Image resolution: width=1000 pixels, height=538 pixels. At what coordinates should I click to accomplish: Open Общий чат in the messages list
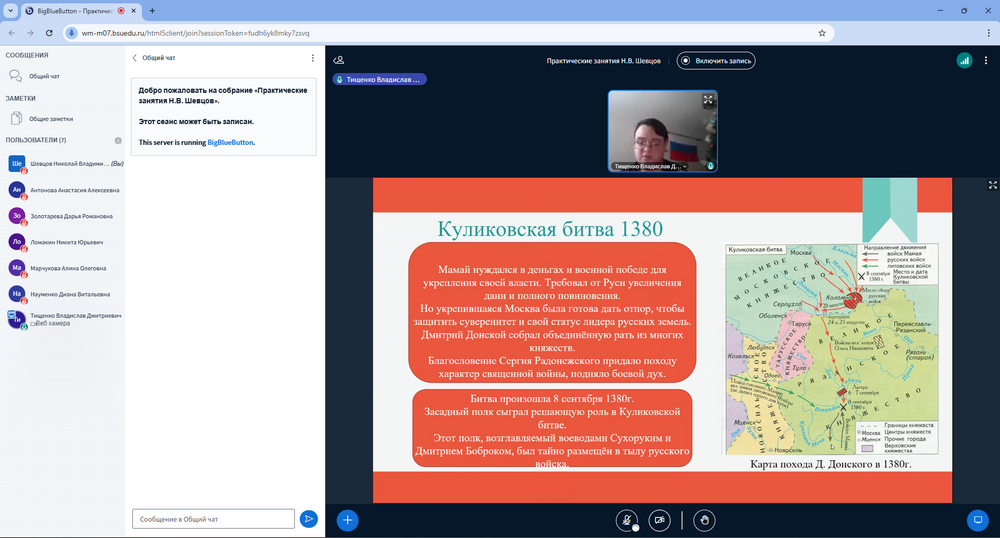pos(44,76)
